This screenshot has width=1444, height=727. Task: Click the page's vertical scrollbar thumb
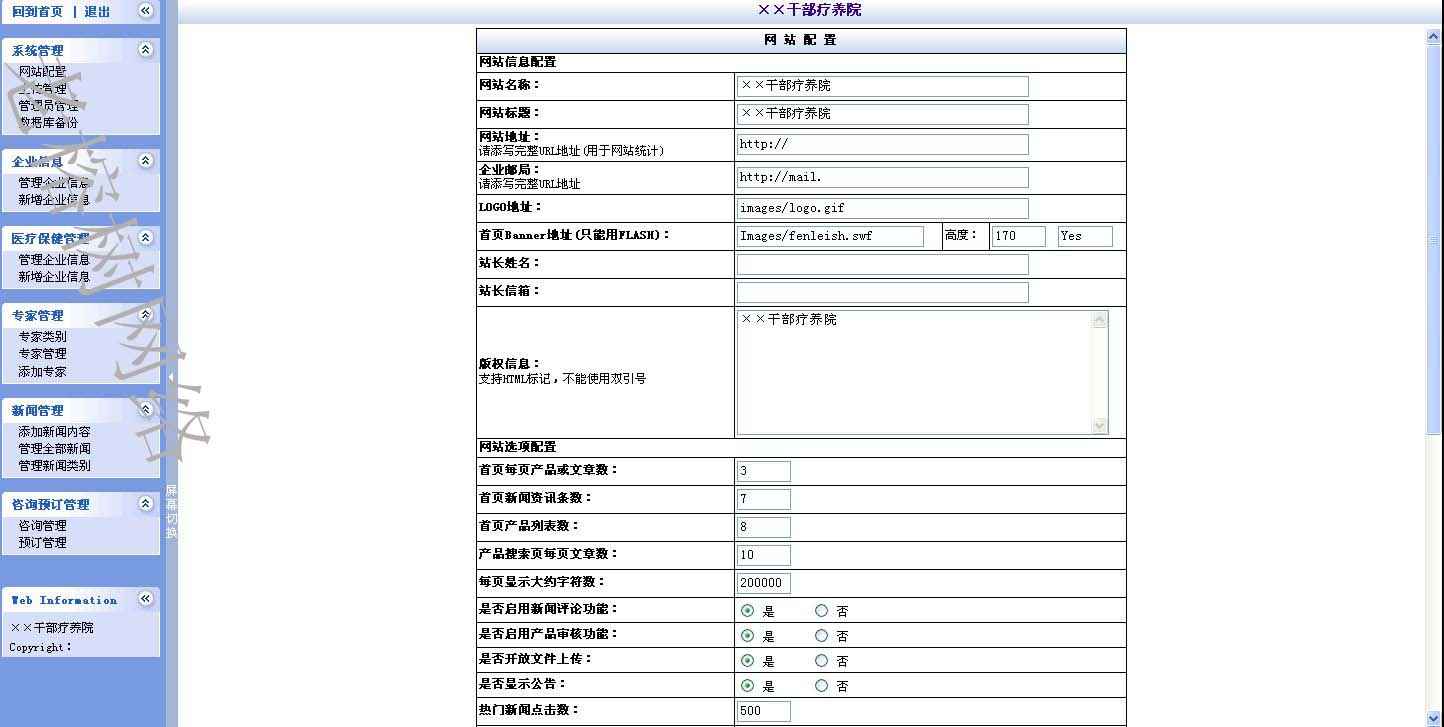1433,240
